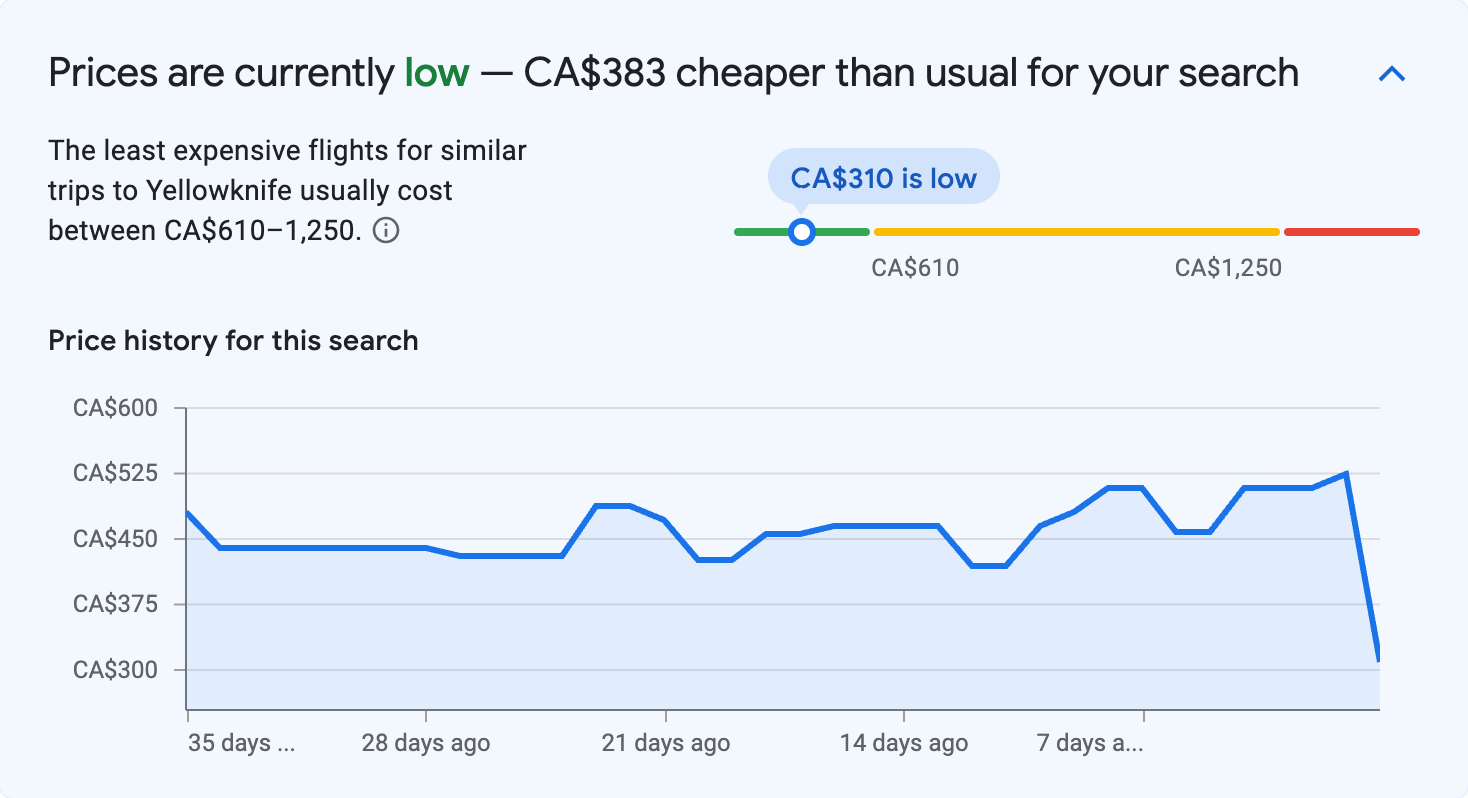Click the CA$450 y-axis label
Viewport: 1468px width, 798px height.
(115, 539)
